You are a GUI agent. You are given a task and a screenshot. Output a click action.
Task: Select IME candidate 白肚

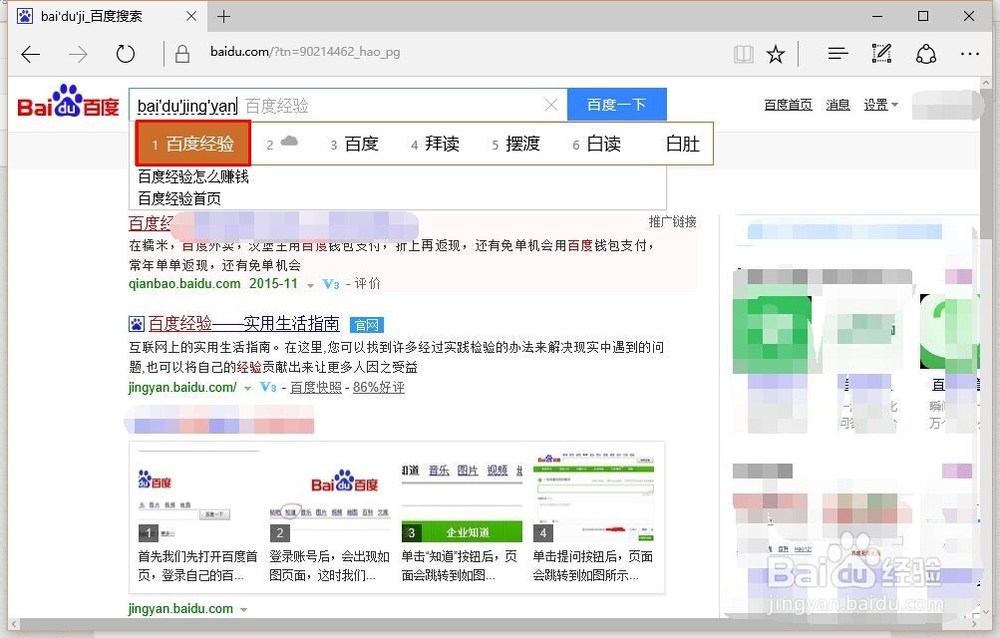coord(682,144)
